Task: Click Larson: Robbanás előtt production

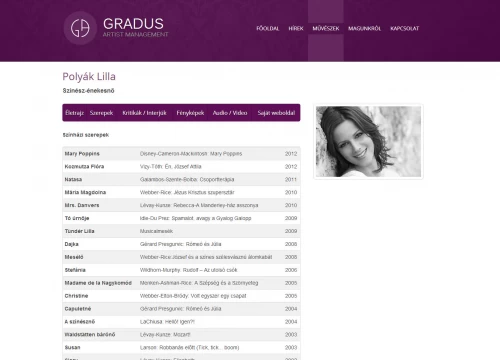Action: pos(190,348)
